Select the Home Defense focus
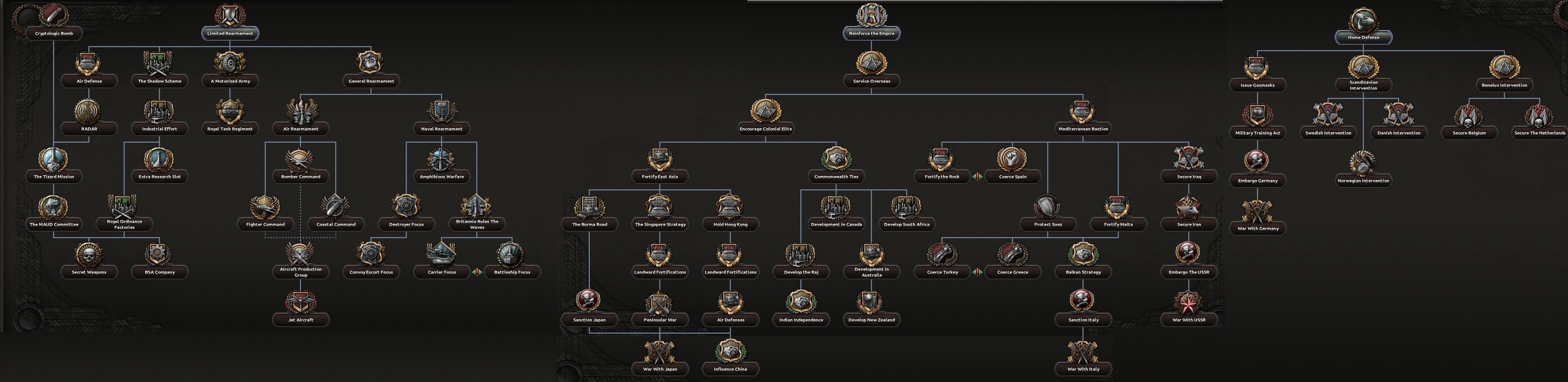This screenshot has height=382, width=1568. (1364, 37)
